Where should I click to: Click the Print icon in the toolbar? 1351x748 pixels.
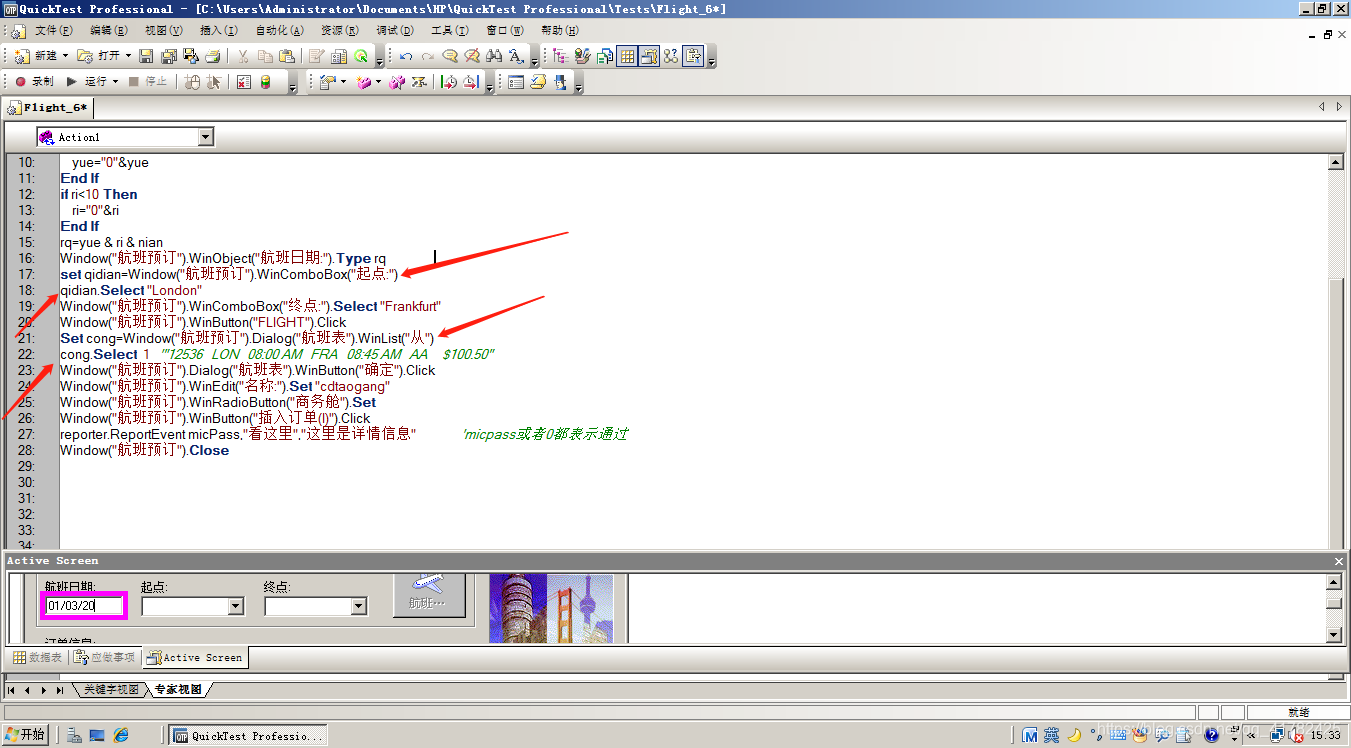pos(212,56)
